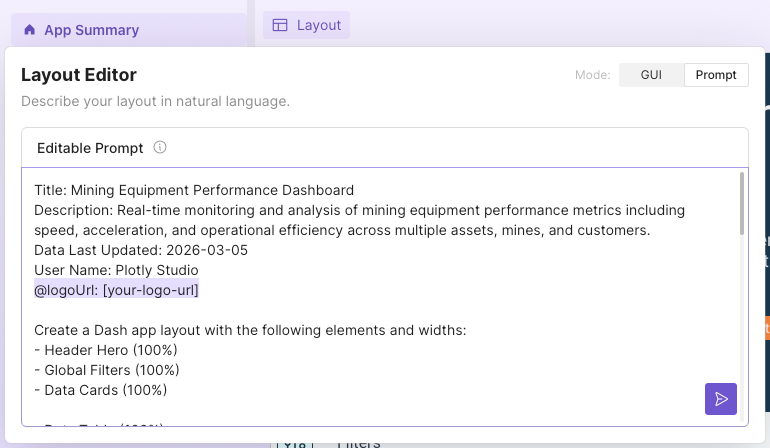Screen dimensions: 770x448
Task: Click the prompt textarea scrollbar thumb
Action: [x=742, y=203]
